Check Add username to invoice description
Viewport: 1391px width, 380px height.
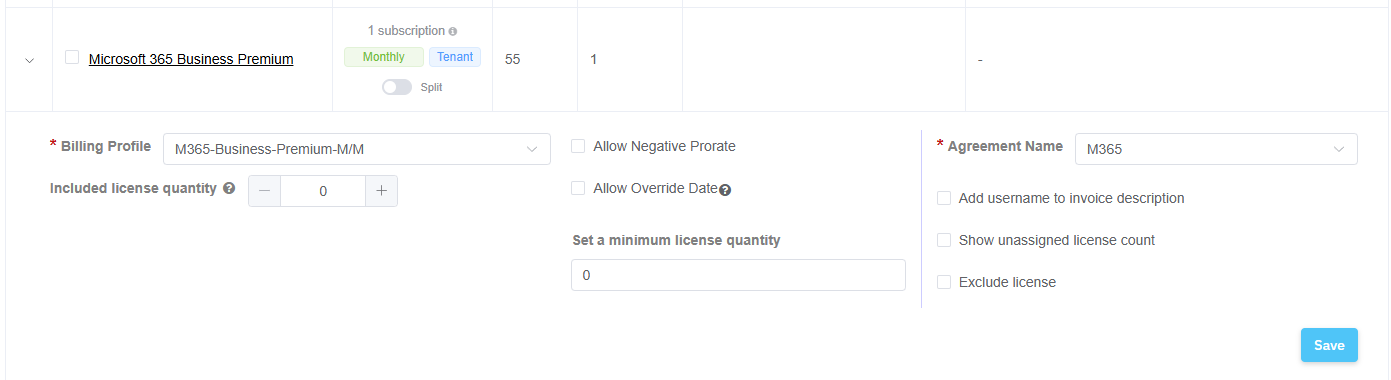pos(944,198)
